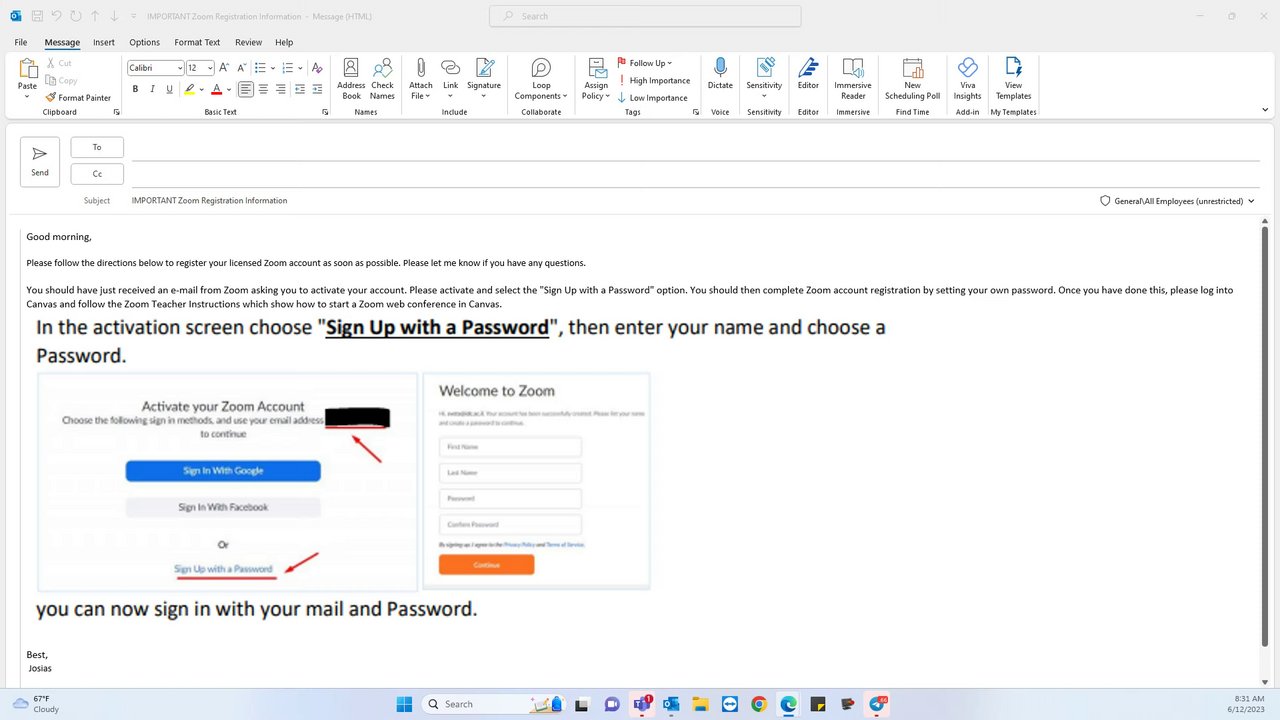This screenshot has width=1280, height=720.
Task: Activate Format Painter
Action: coord(78,98)
